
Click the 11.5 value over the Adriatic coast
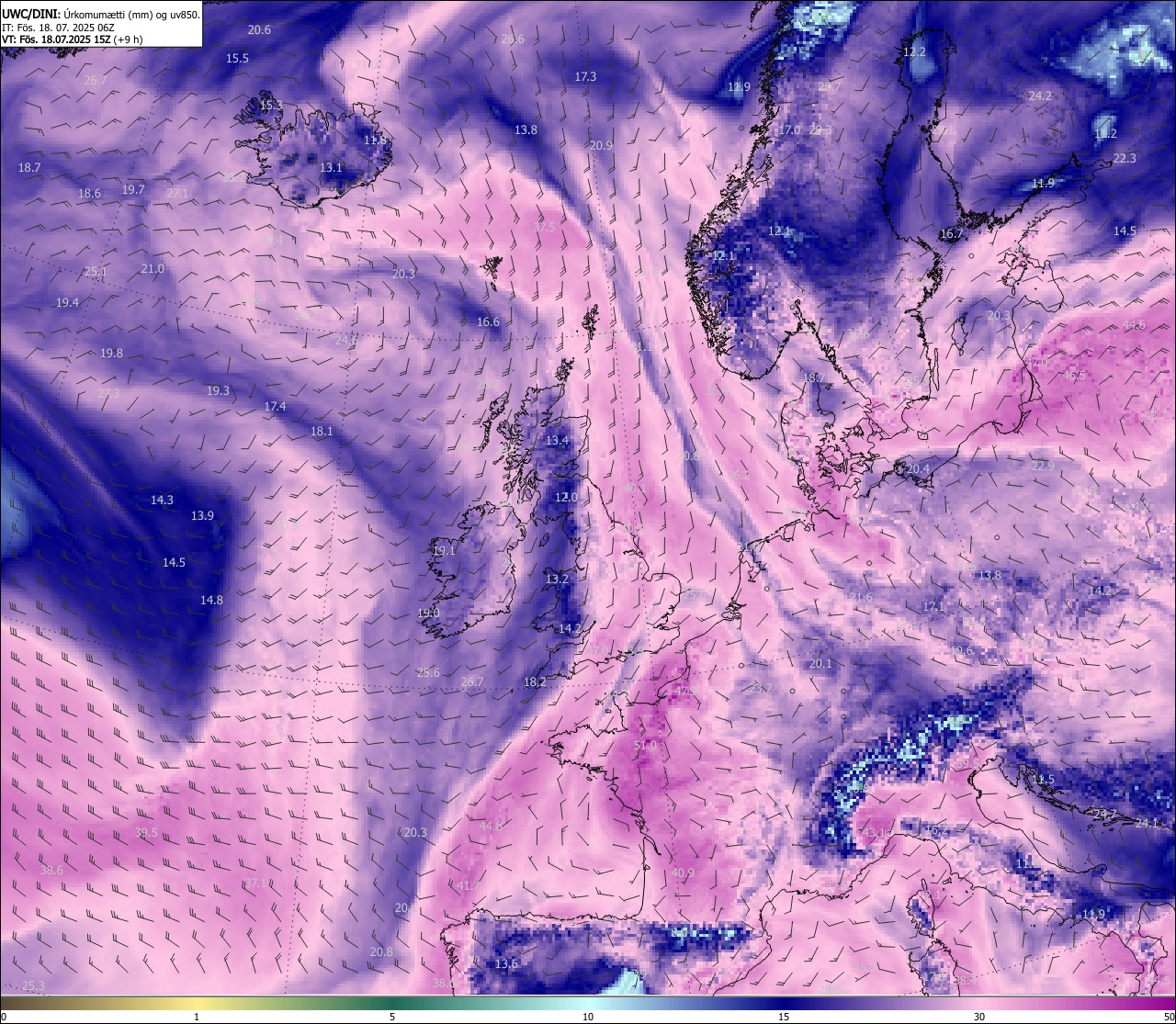[1043, 779]
